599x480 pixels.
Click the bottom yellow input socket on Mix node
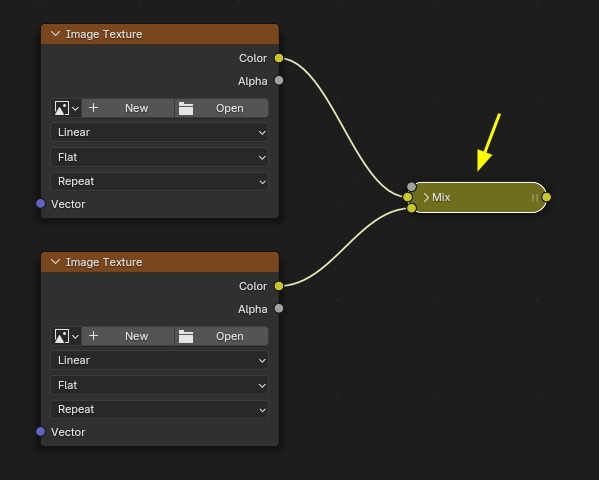point(411,208)
